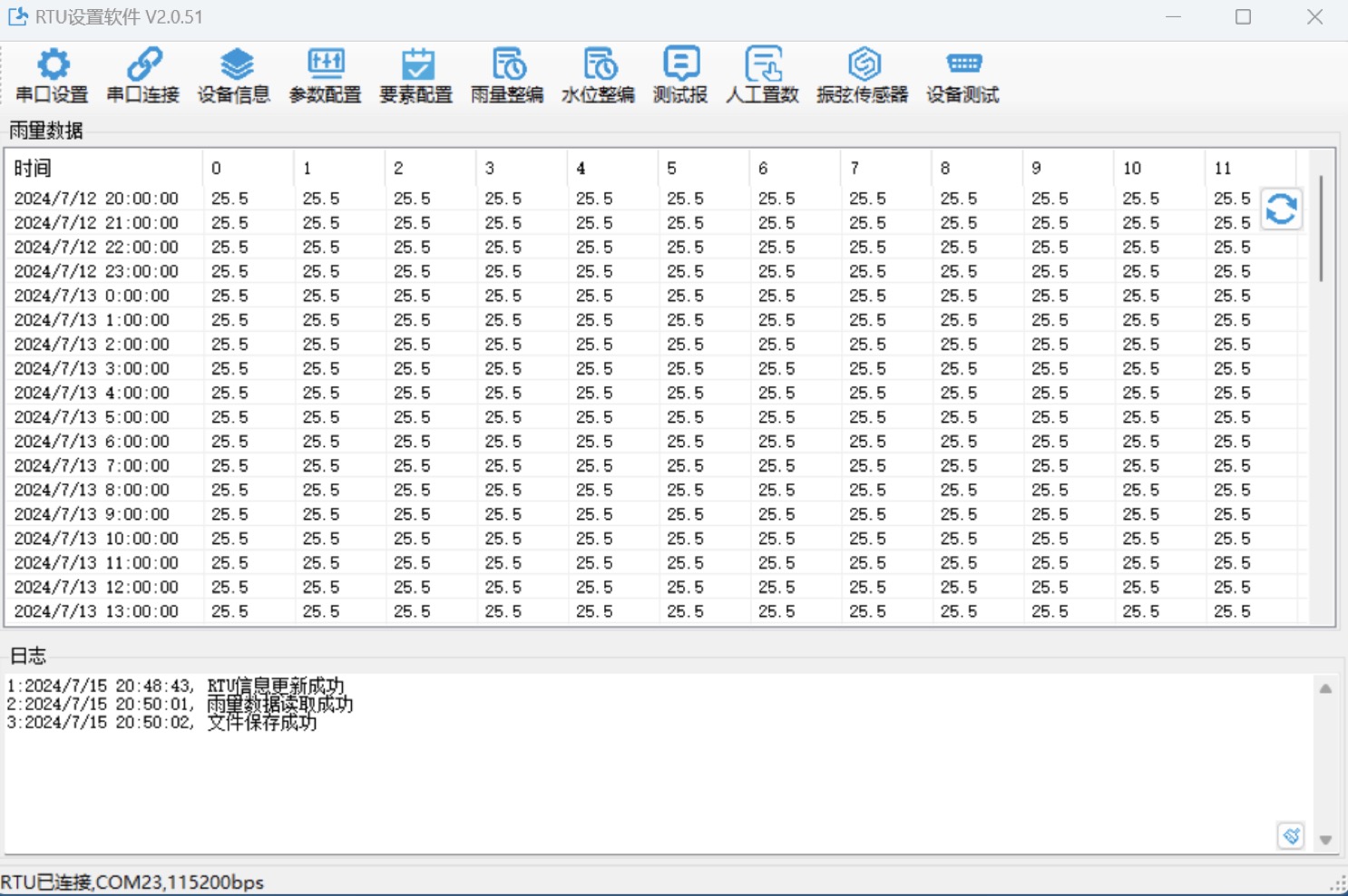Image resolution: width=1348 pixels, height=896 pixels.
Task: Switch to 水位整编 water level compilation
Action: [598, 75]
